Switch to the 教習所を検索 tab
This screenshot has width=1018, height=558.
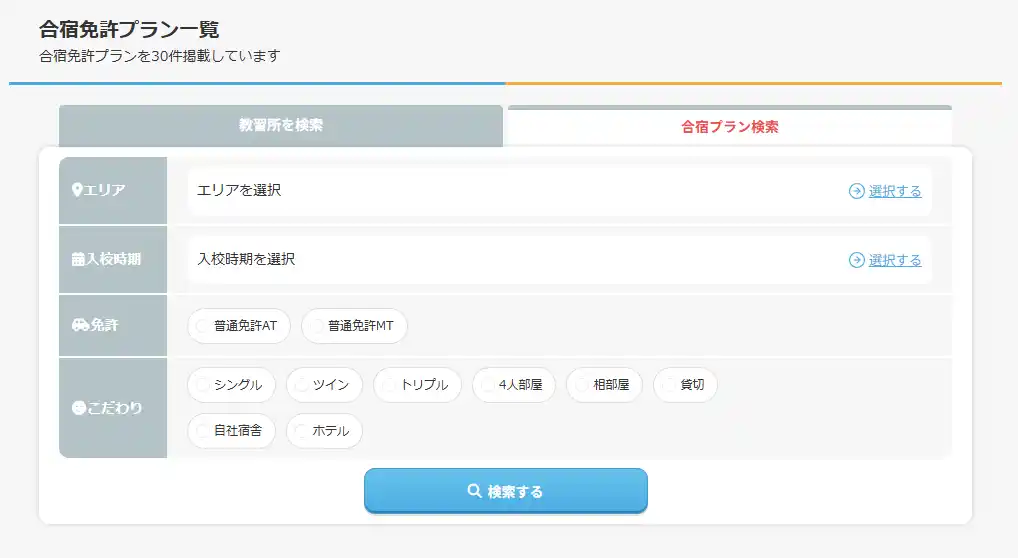[x=280, y=126]
